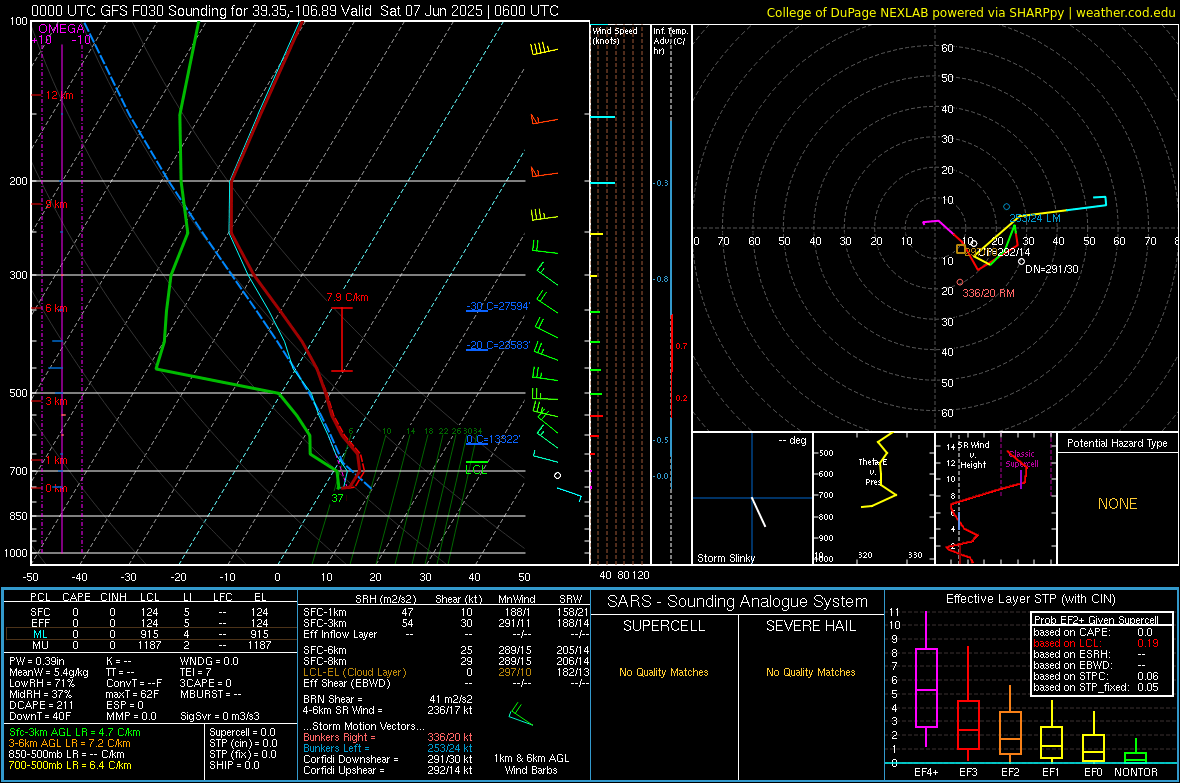Click the 3 km height label

56,401
